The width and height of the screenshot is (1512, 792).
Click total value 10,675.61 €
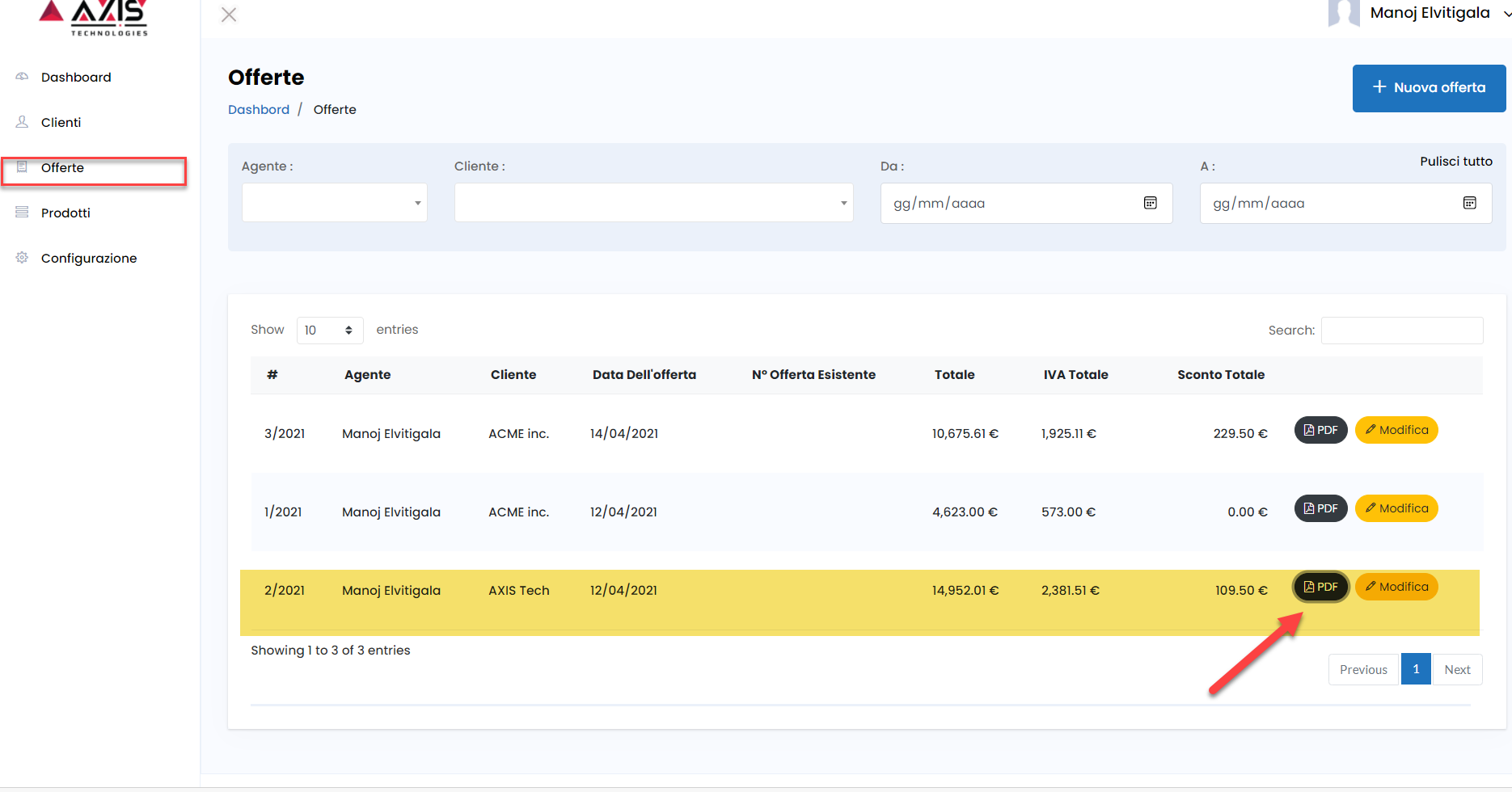(x=965, y=433)
